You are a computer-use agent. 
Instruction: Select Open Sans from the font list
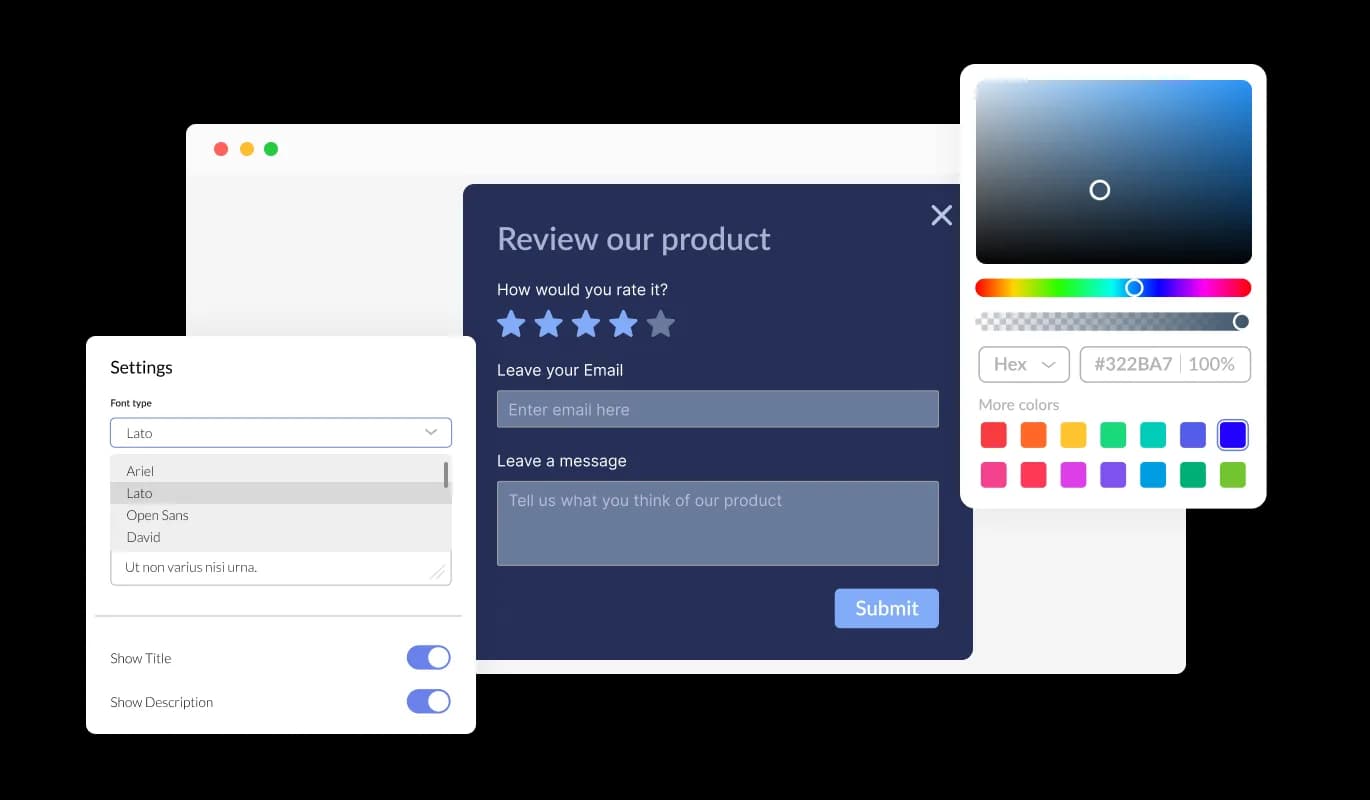tap(157, 515)
